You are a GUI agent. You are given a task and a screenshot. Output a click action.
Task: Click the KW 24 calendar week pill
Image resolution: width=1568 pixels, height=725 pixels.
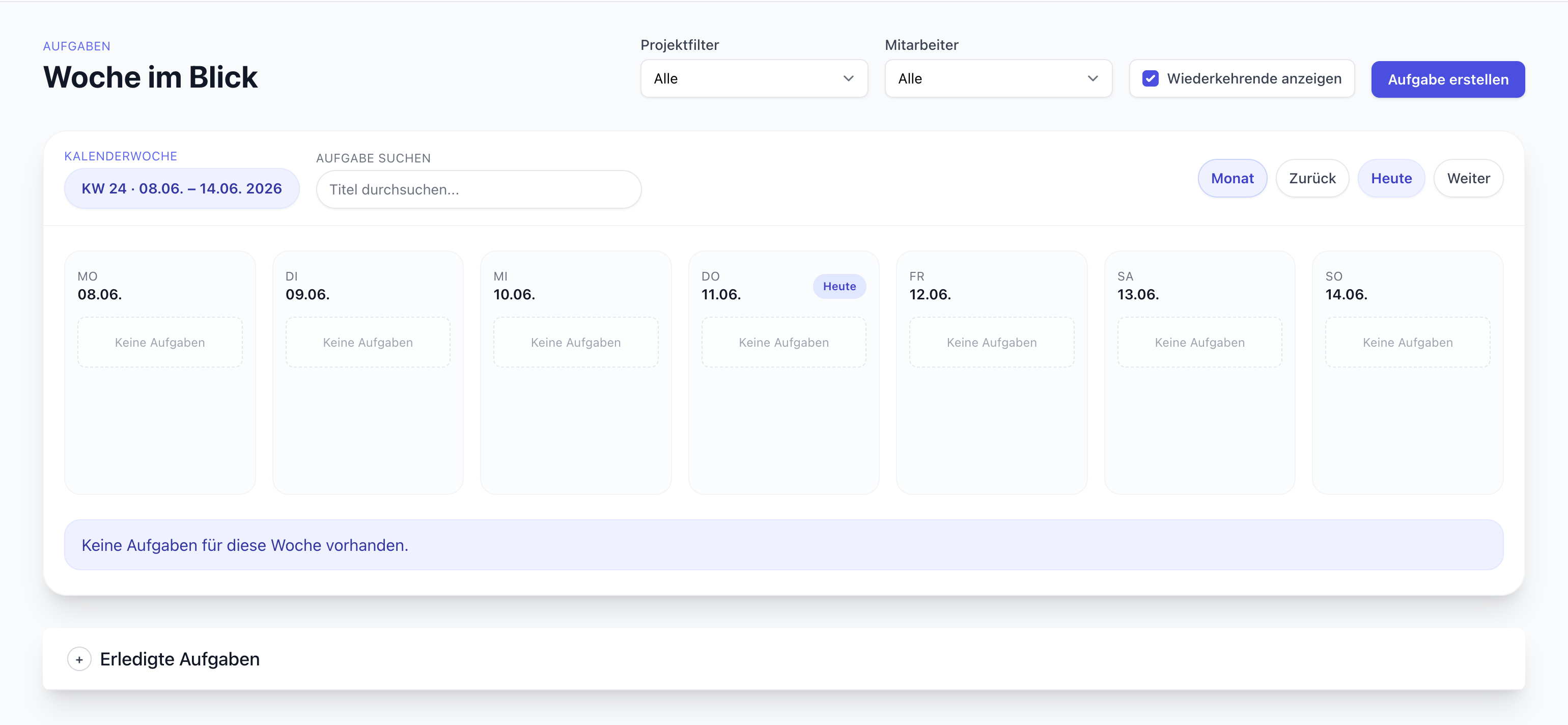(181, 189)
